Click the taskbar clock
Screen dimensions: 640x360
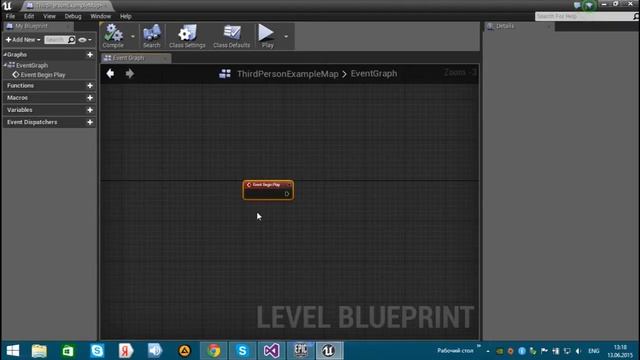pyautogui.click(x=620, y=351)
